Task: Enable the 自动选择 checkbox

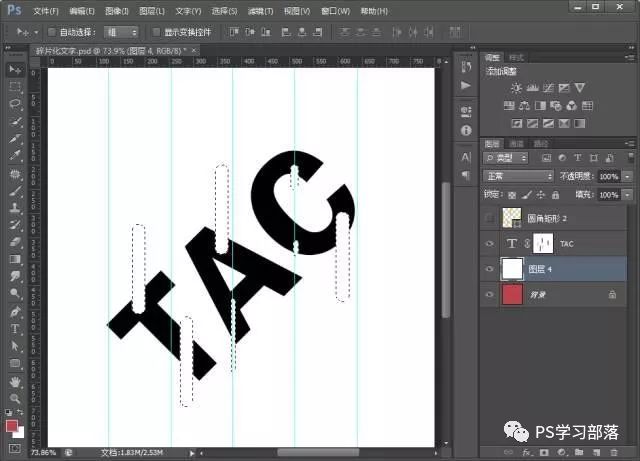Action: (x=51, y=32)
